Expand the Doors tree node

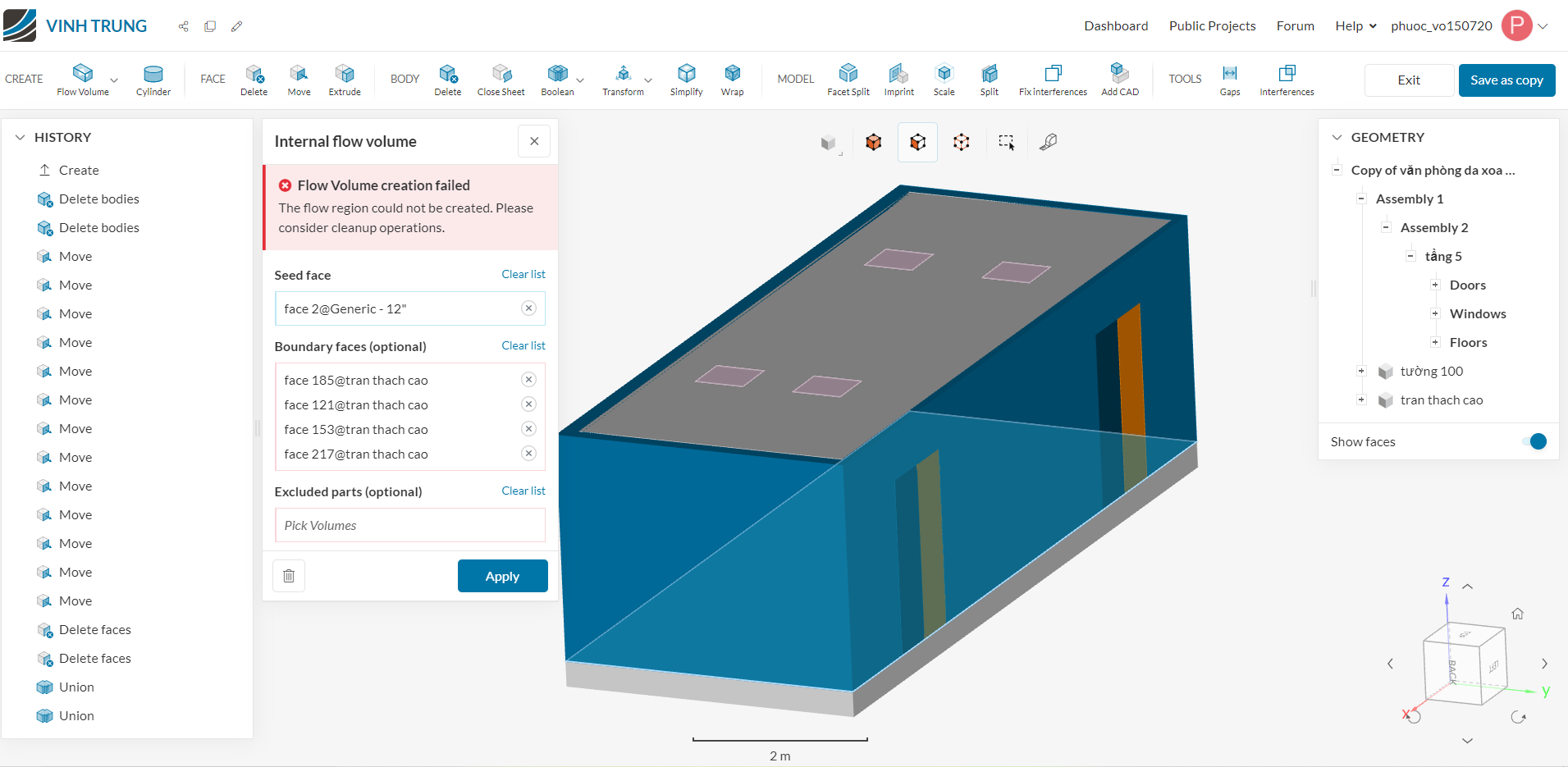(1435, 285)
